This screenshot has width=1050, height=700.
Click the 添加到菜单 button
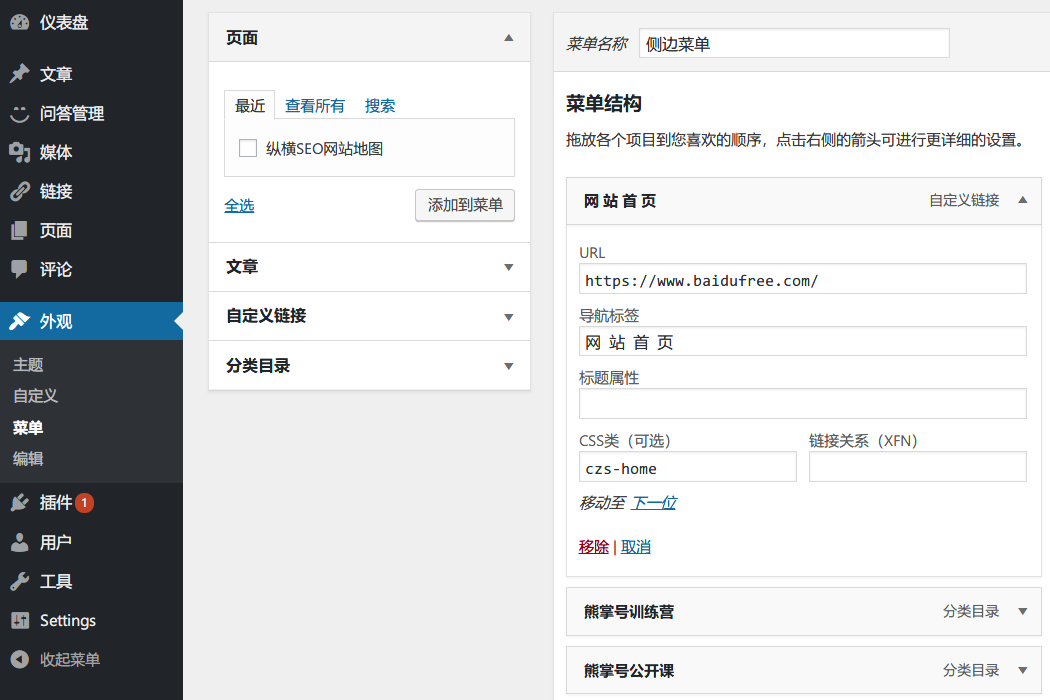[x=464, y=205]
